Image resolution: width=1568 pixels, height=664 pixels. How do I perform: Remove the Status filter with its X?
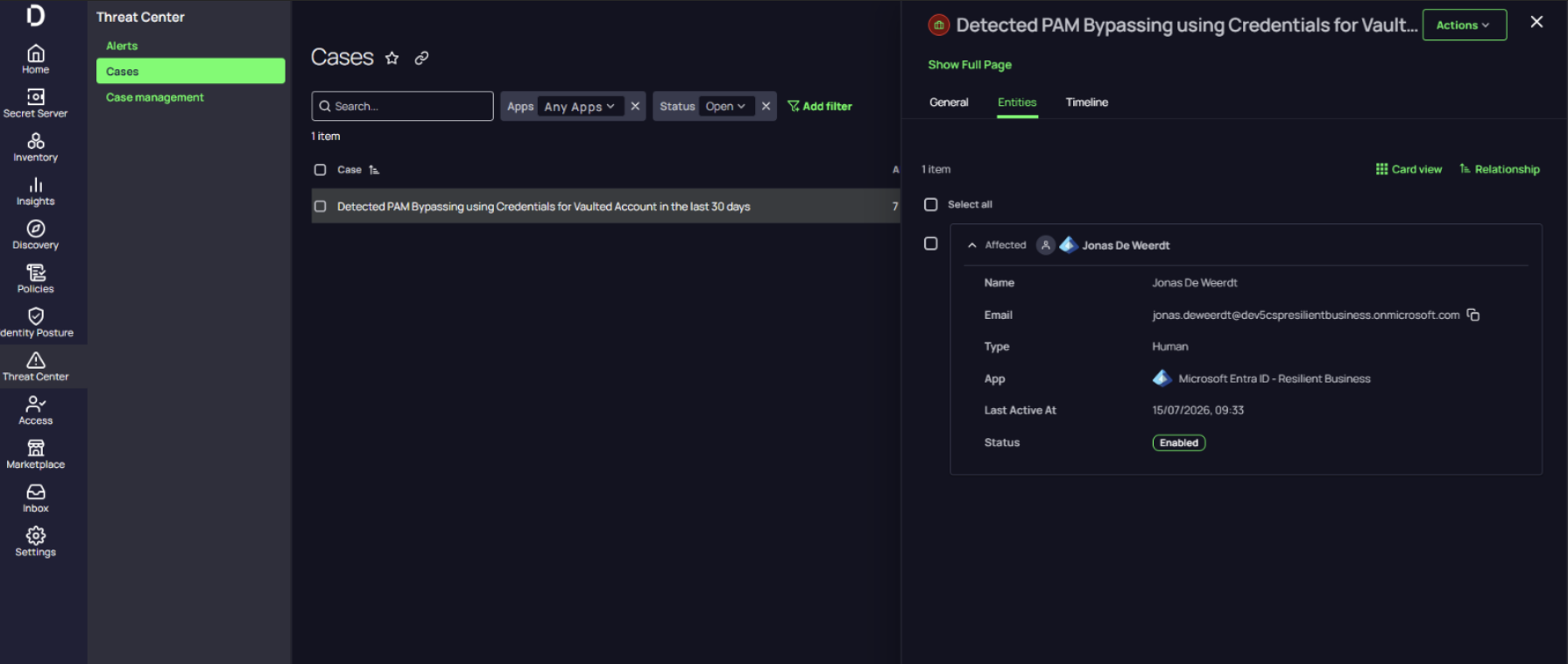click(766, 106)
